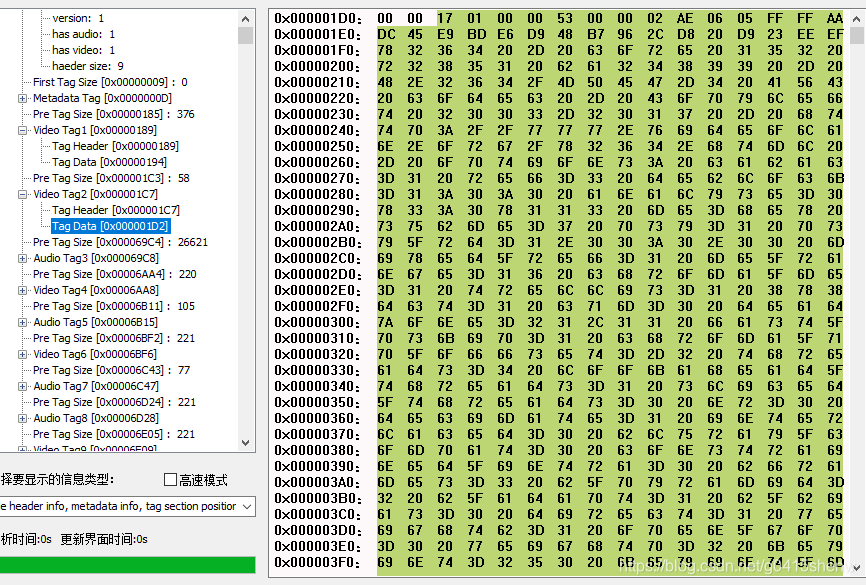This screenshot has height=585, width=866.
Task: Expand the Audio Tag8 node
Action: pos(22,419)
